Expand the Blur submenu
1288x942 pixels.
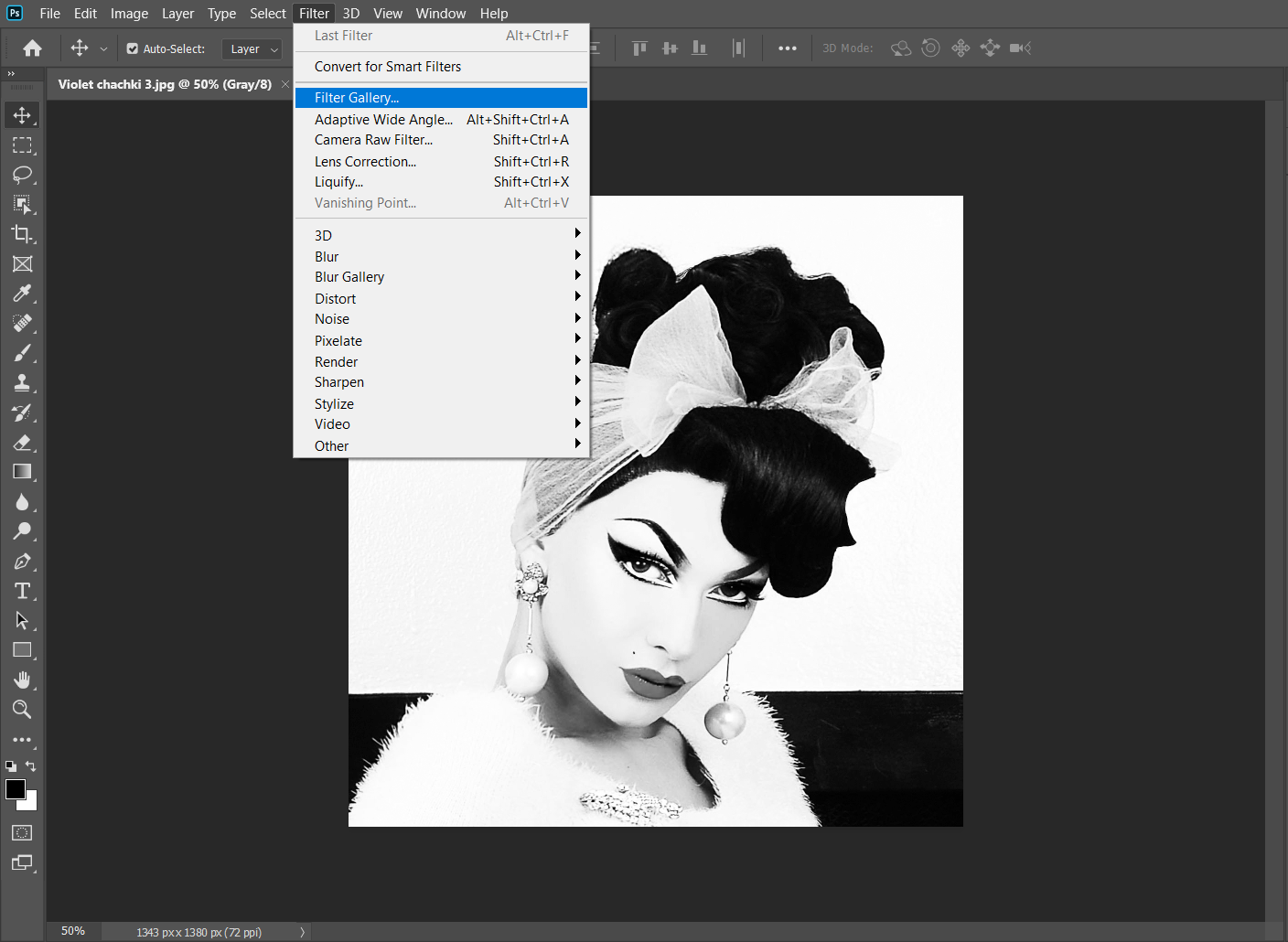441,256
